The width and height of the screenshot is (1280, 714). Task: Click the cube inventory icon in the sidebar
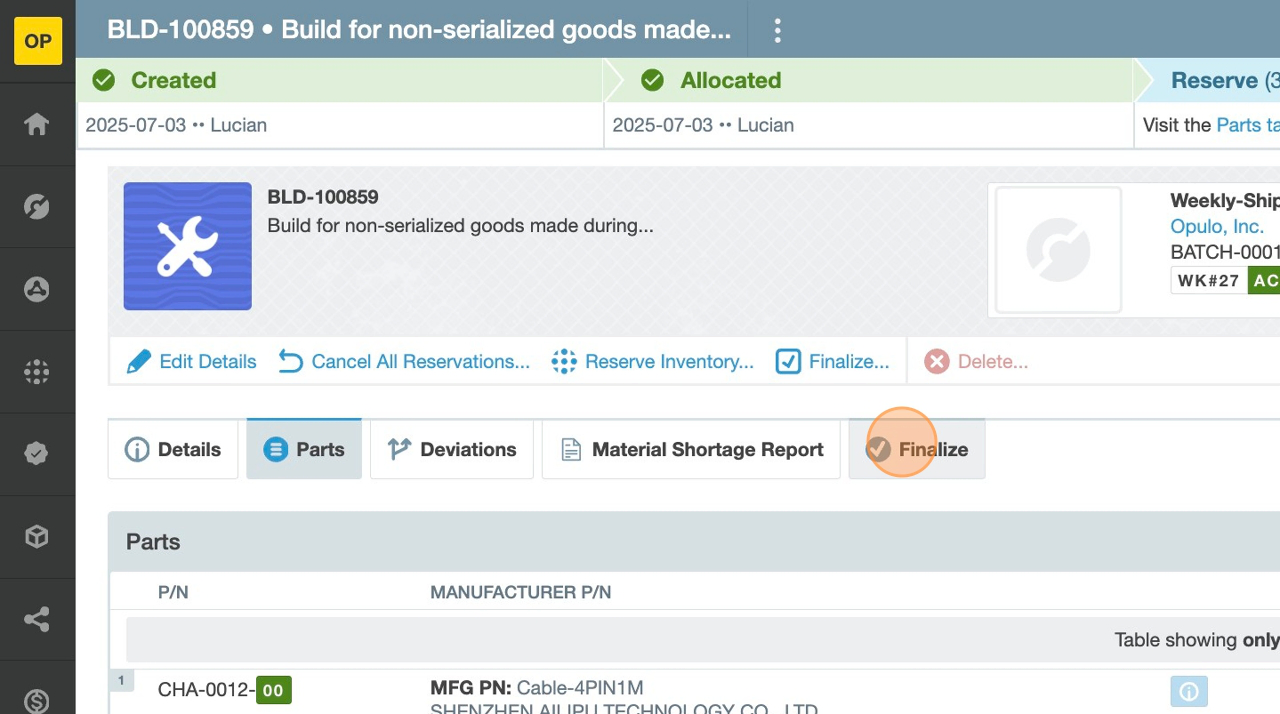click(37, 537)
